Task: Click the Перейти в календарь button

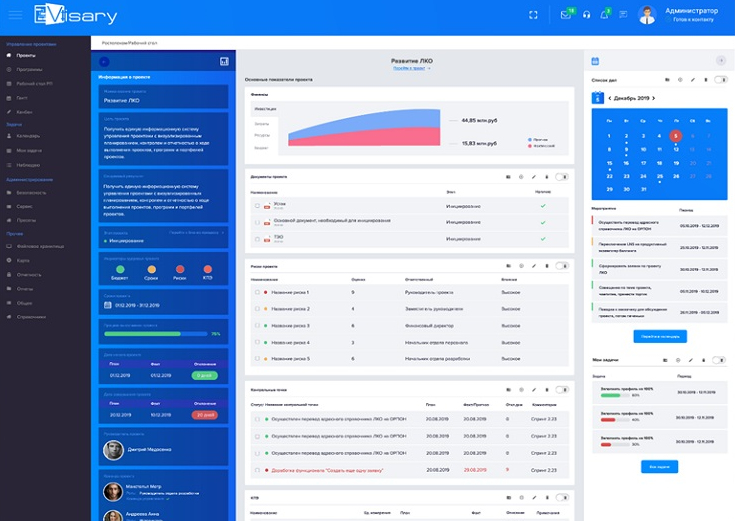Action: coord(659,336)
